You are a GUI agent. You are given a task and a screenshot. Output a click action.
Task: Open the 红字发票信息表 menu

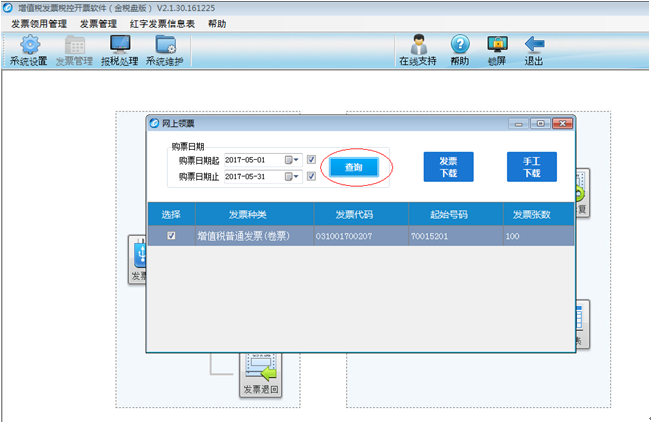(162, 23)
